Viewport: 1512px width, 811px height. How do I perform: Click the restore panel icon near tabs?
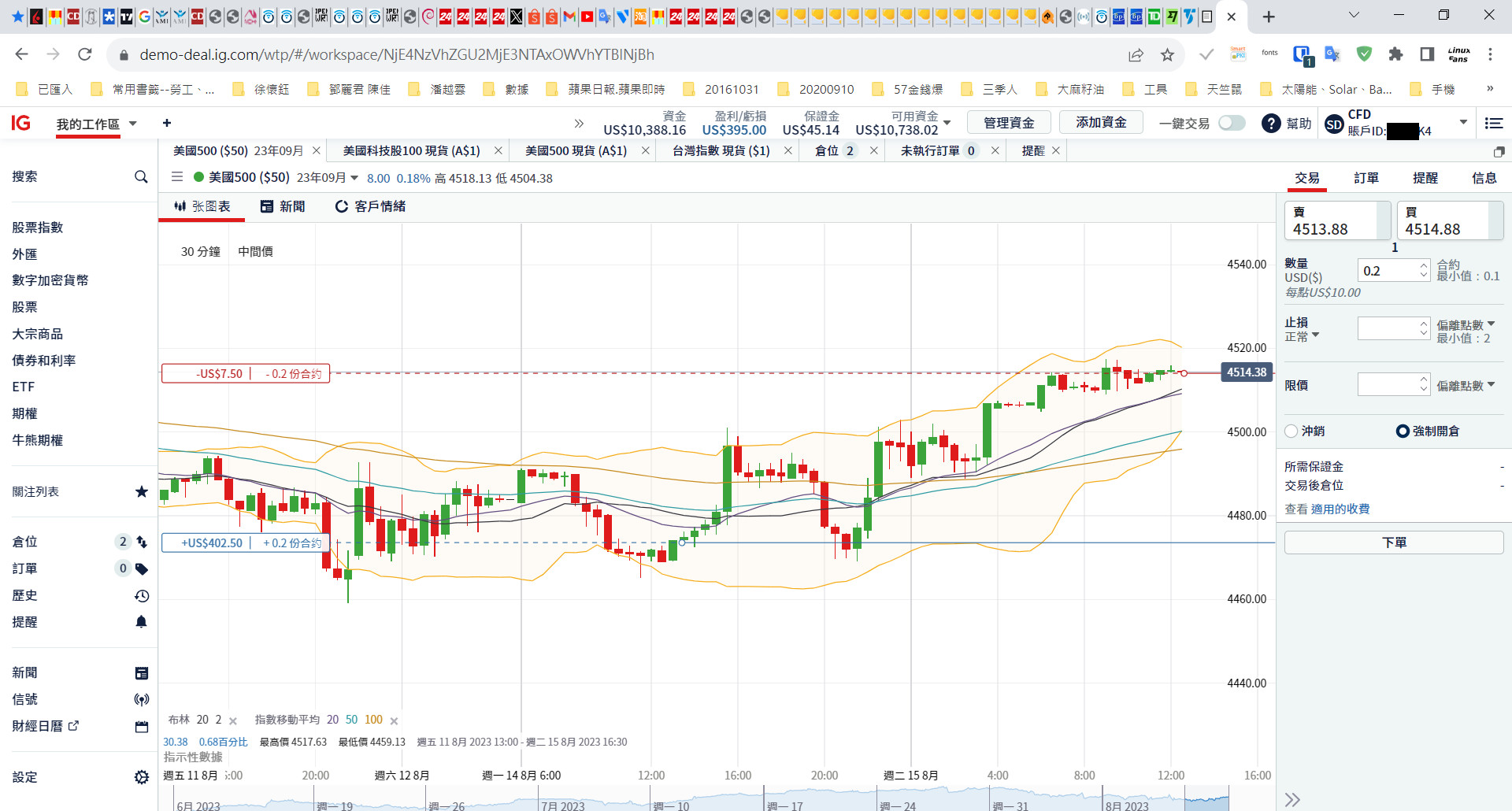point(1499,151)
